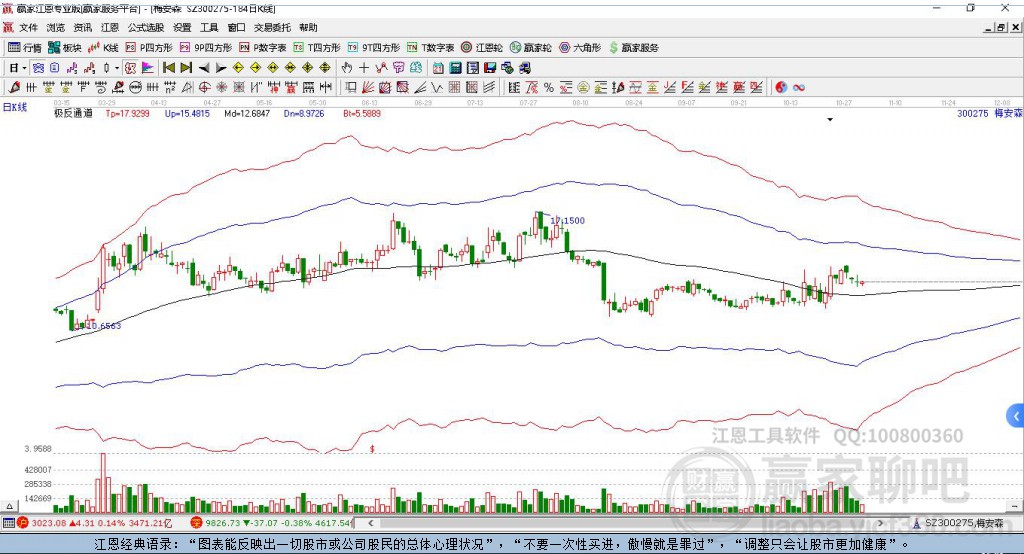
Task: Click the 行情 toolbar button
Action: pyautogui.click(x=26, y=48)
